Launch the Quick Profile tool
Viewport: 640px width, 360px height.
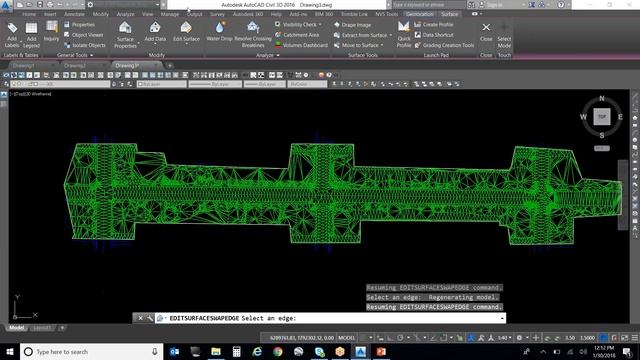coord(404,35)
